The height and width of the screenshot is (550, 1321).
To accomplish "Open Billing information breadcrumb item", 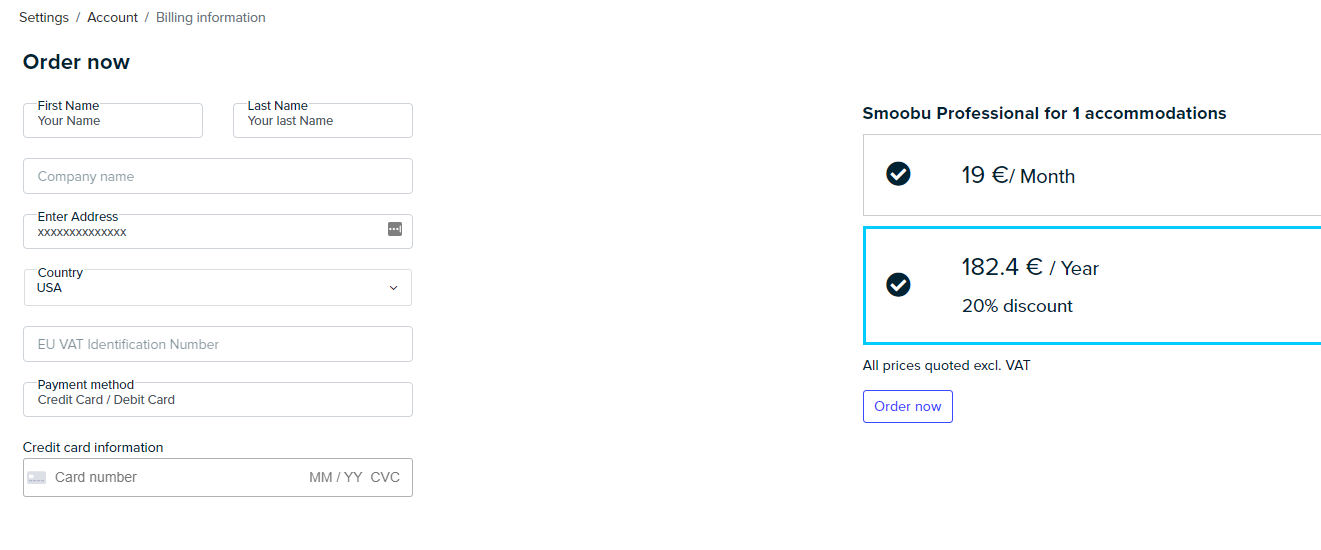I will click(211, 17).
